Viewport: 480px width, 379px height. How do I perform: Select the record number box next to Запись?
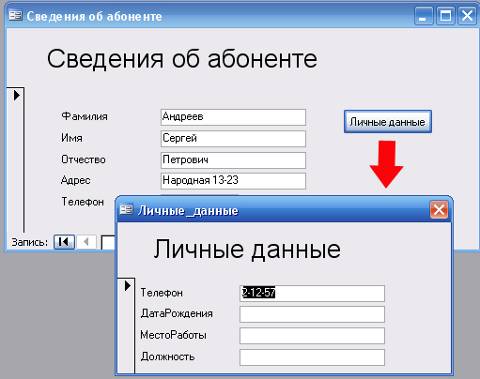point(108,242)
